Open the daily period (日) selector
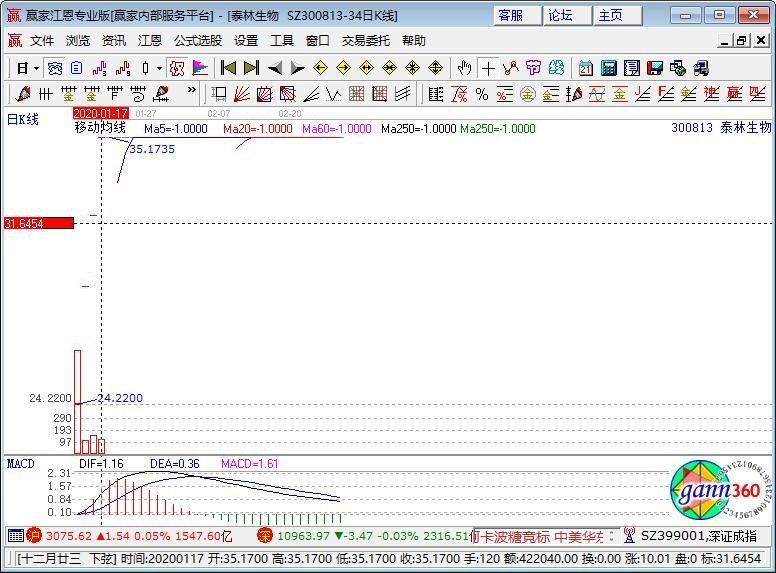 click(22, 68)
